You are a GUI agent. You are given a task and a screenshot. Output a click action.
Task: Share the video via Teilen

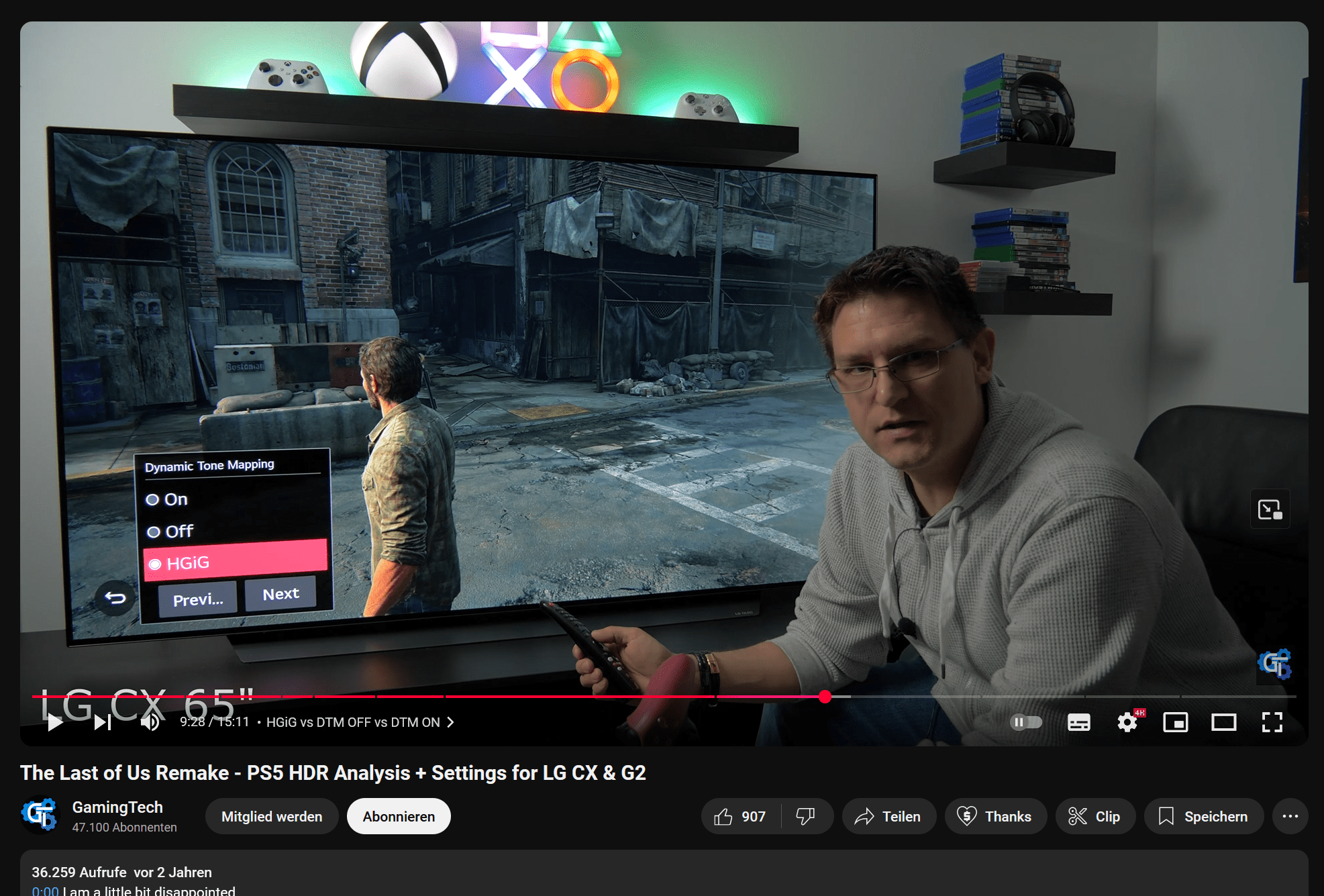tap(888, 816)
